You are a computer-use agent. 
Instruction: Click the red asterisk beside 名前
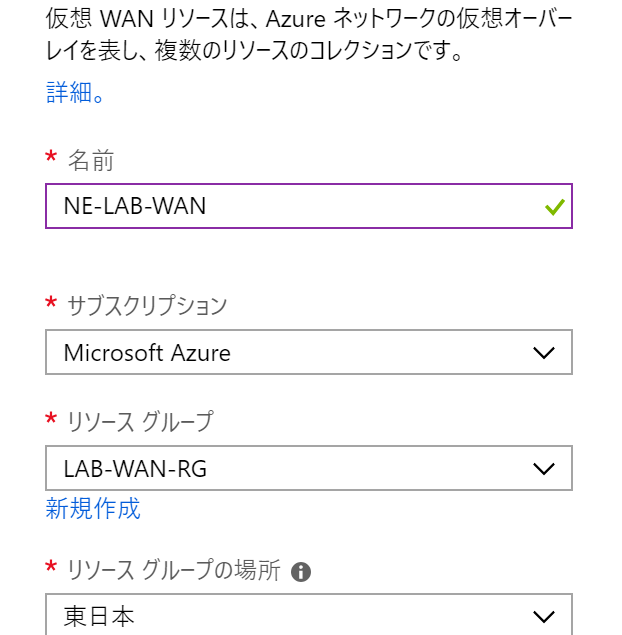point(51,158)
